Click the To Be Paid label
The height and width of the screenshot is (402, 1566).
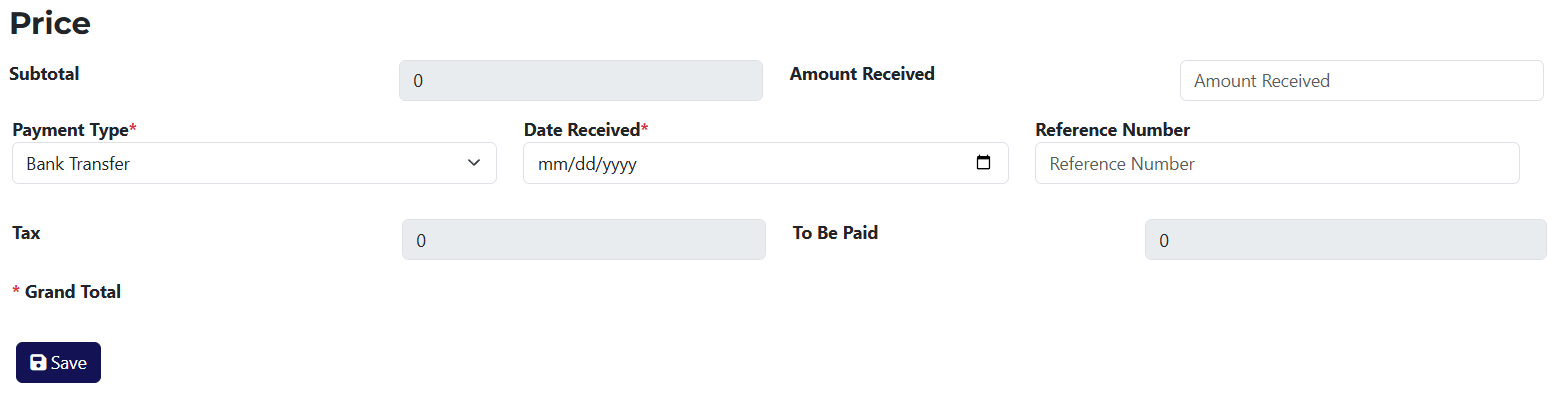pos(835,233)
